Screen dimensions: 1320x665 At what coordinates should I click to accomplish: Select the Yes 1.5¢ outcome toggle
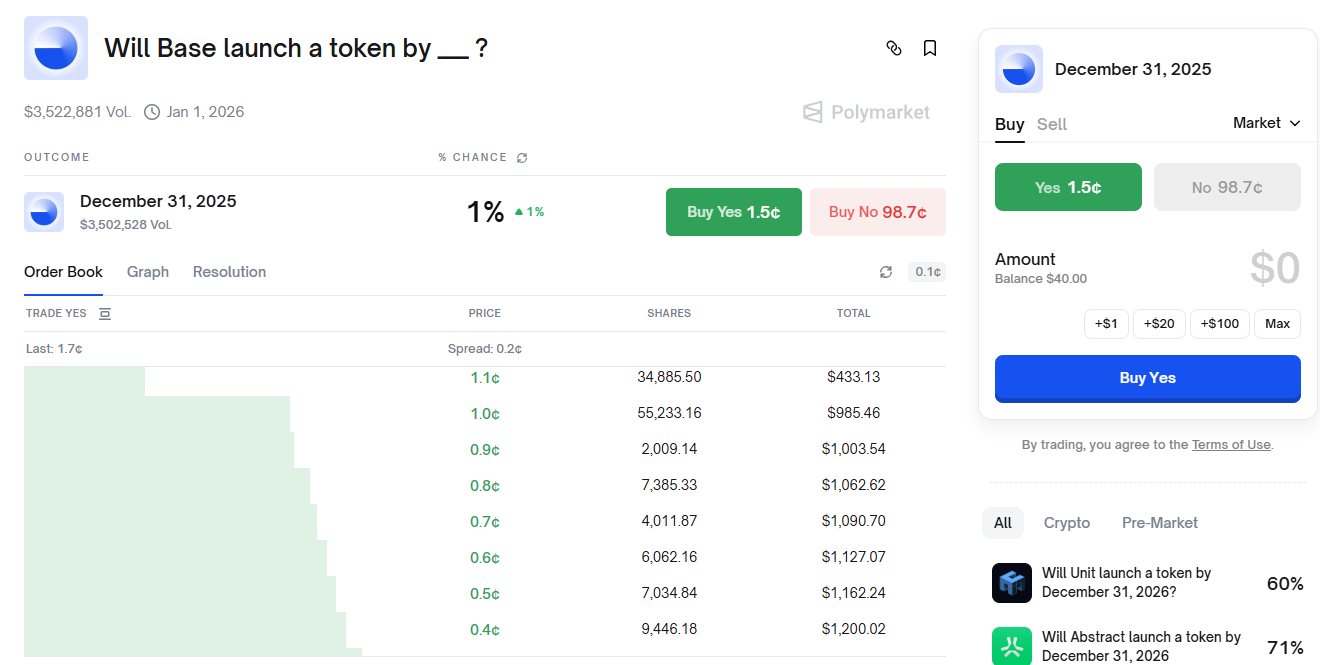point(1068,187)
